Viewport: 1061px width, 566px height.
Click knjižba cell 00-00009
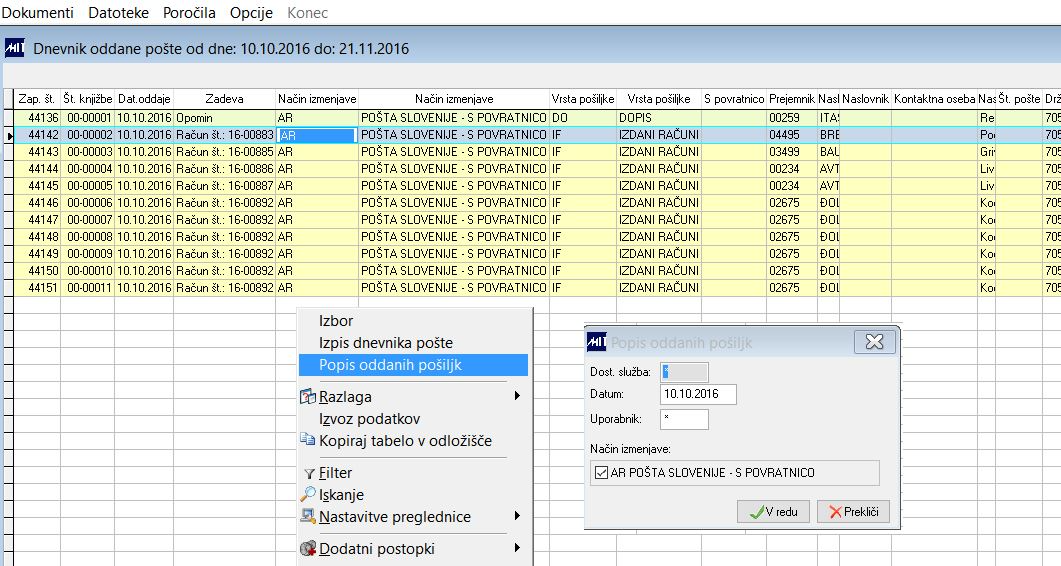(87, 253)
